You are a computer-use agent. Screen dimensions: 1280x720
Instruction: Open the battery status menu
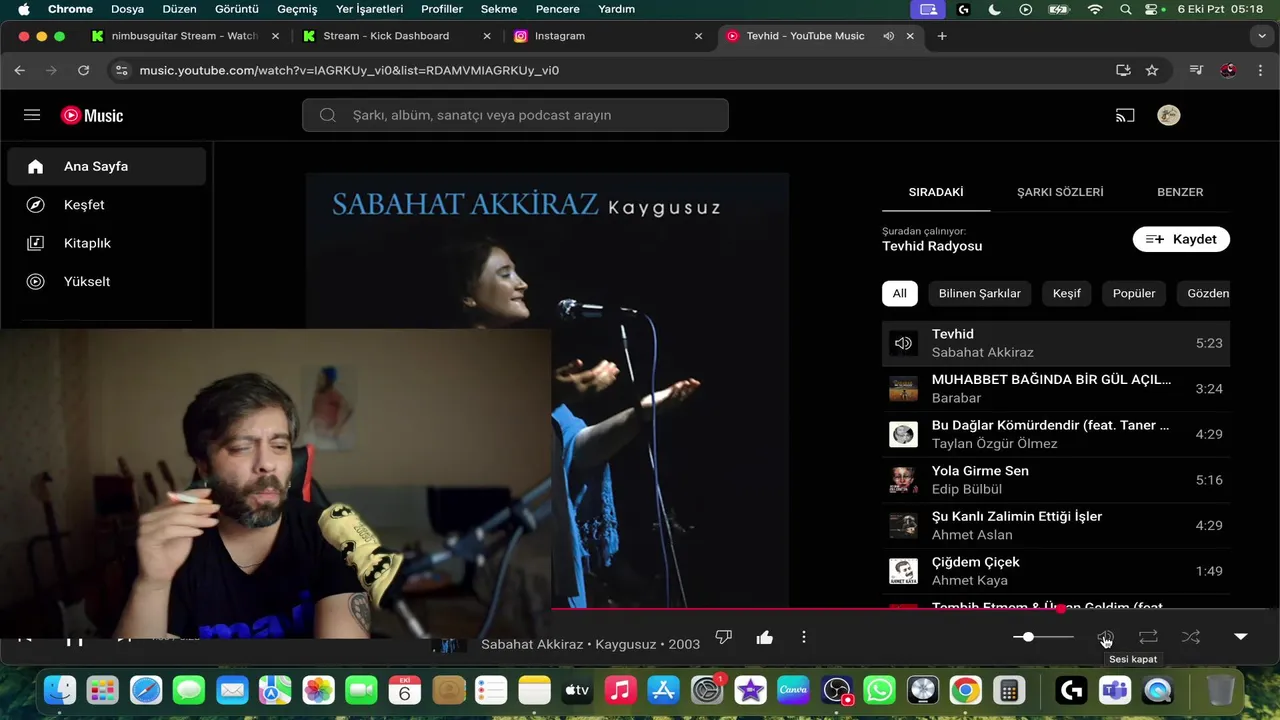tap(1059, 9)
